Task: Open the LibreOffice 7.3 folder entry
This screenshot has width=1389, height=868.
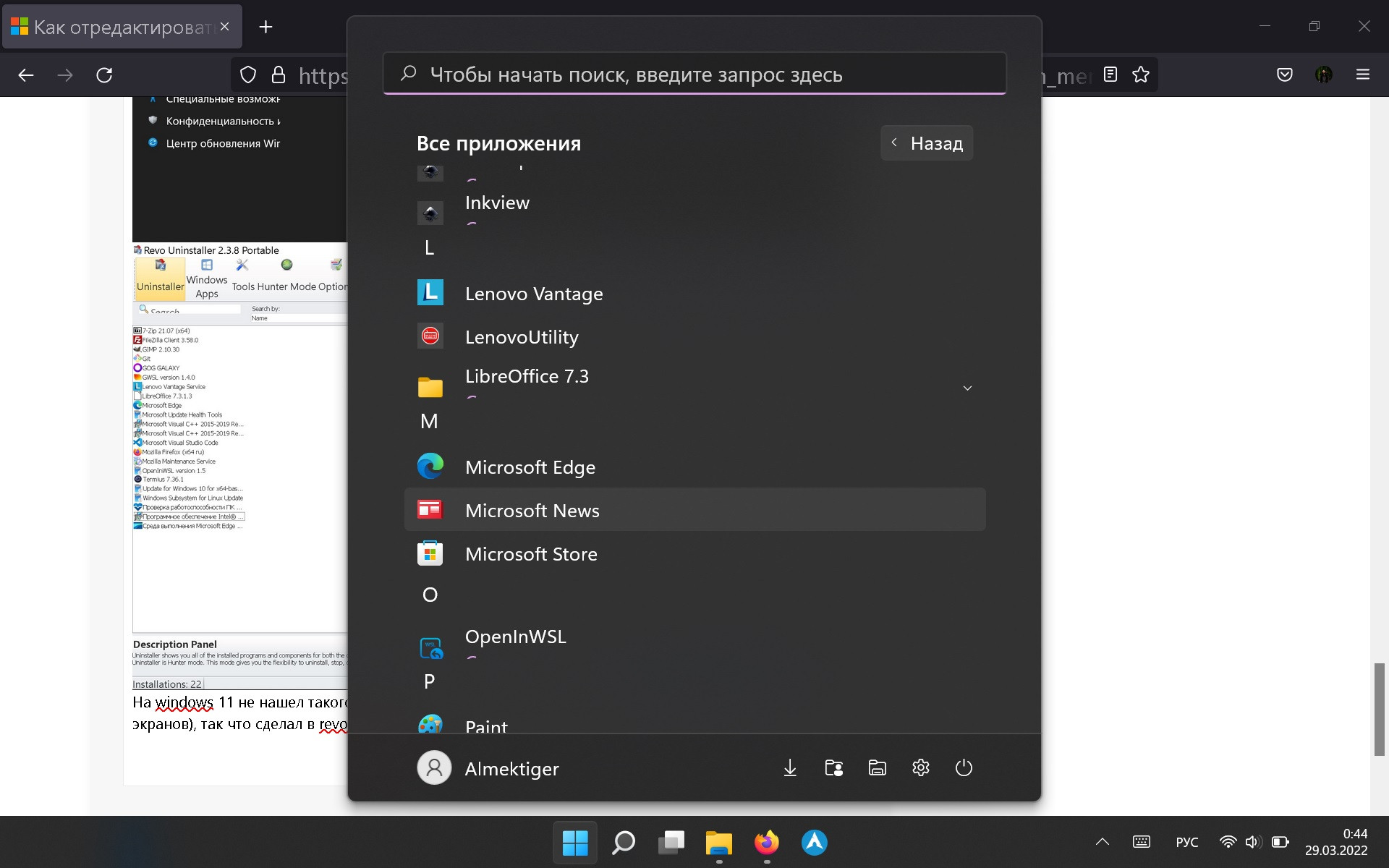Action: 694,382
